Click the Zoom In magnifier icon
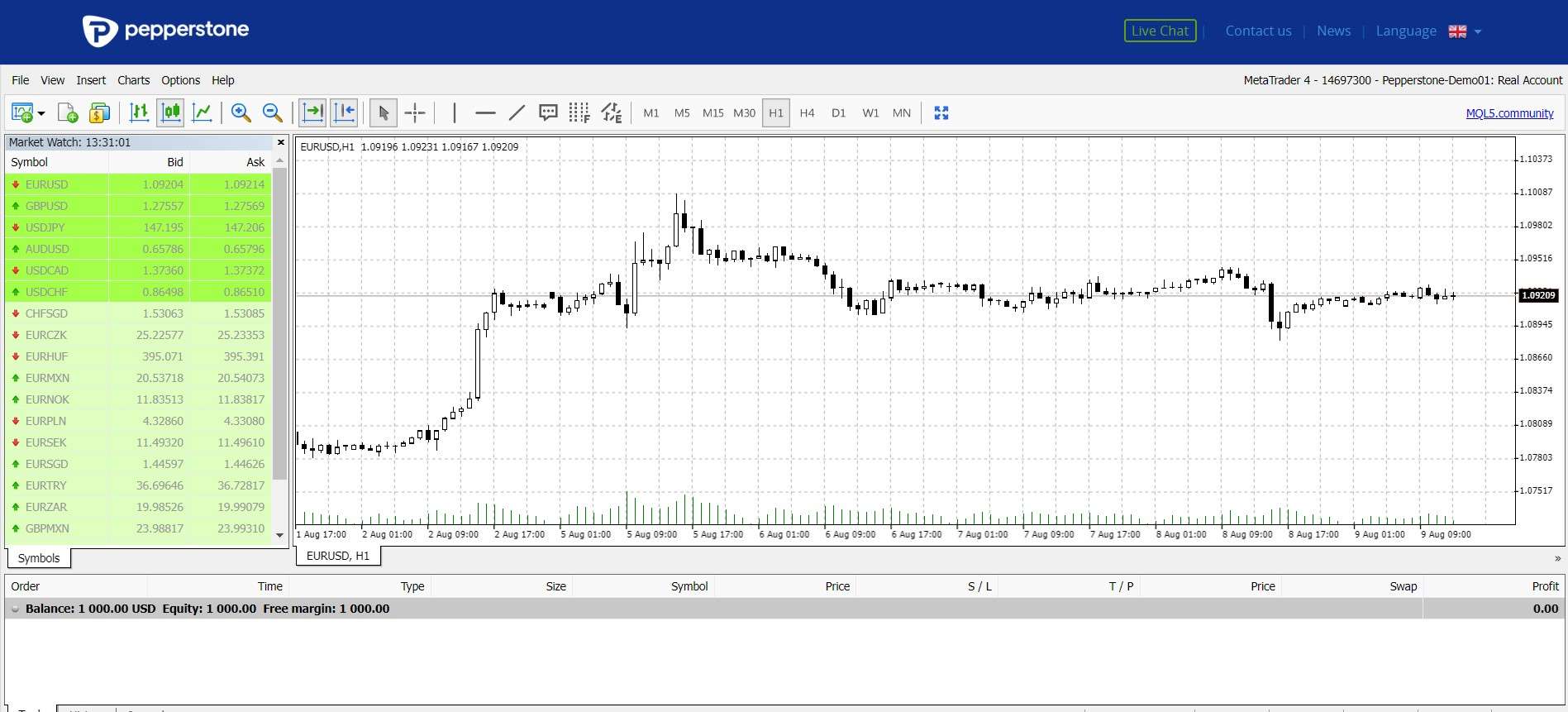1568x712 pixels. click(241, 112)
